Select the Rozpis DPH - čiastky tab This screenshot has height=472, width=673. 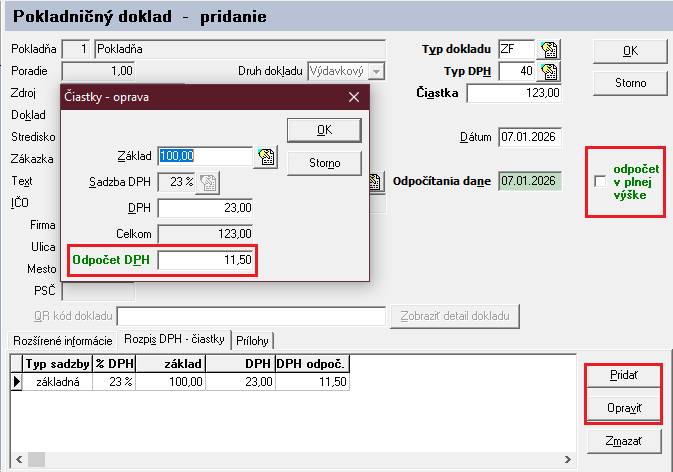click(175, 340)
